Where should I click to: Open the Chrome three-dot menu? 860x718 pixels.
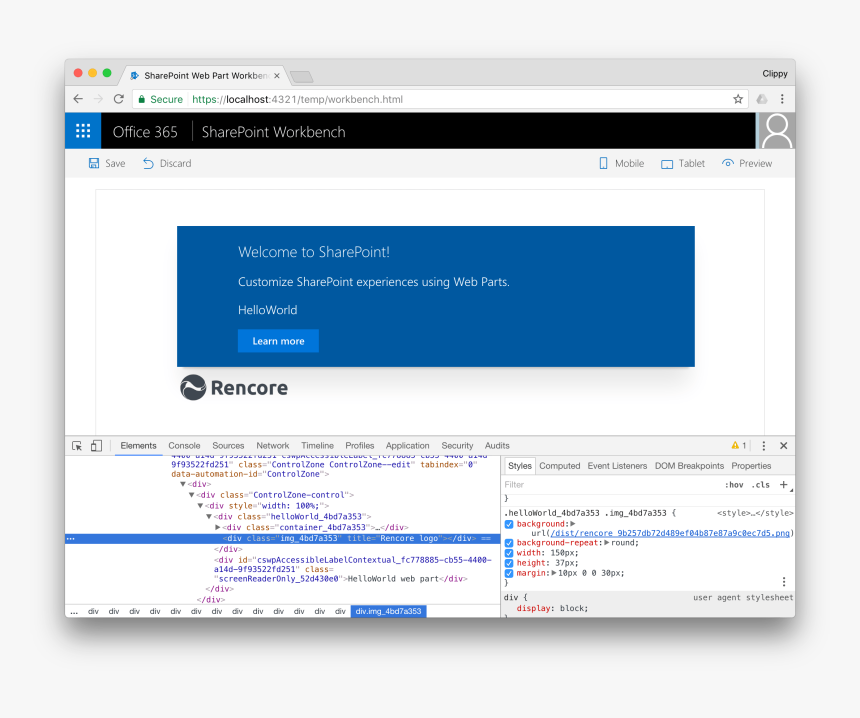click(782, 99)
